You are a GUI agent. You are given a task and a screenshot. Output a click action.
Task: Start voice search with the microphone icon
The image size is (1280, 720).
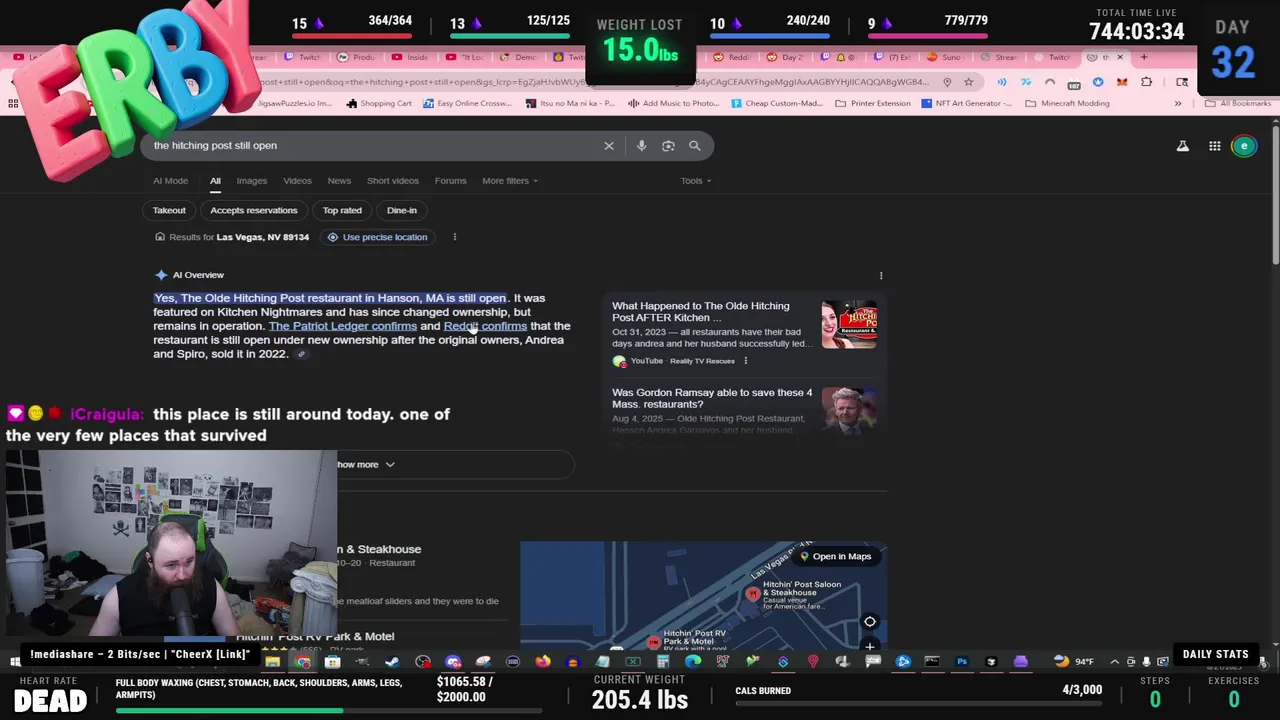click(642, 146)
